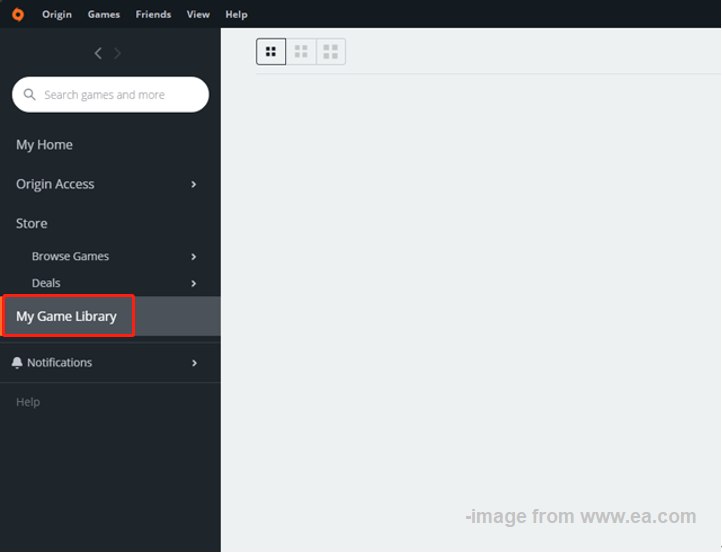Switch to medium tile grid view

tap(301, 52)
